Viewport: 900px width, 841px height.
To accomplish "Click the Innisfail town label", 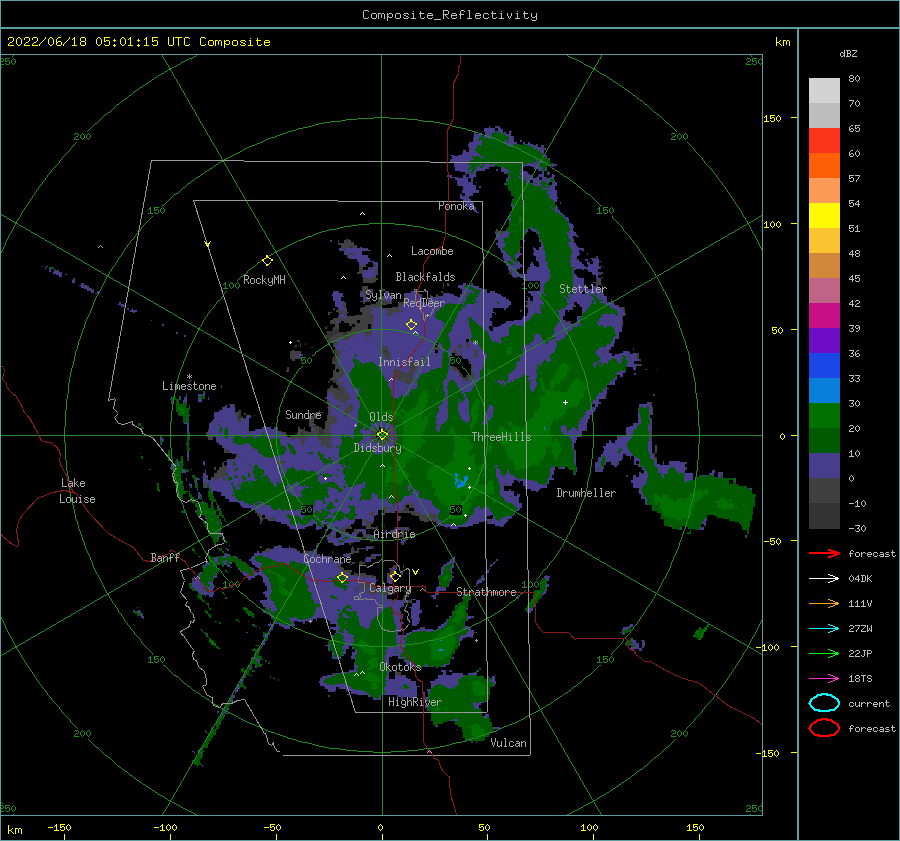I will click(404, 362).
